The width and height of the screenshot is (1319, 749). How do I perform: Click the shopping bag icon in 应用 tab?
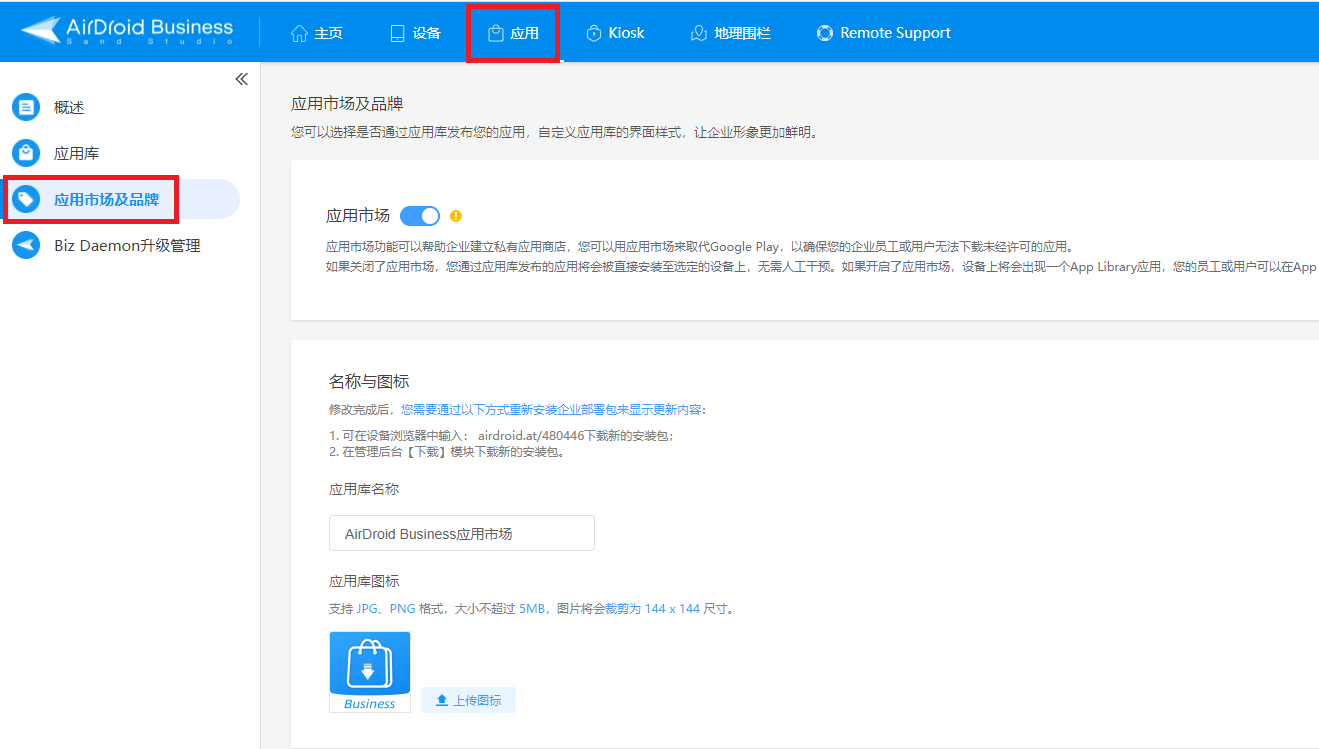pyautogui.click(x=495, y=33)
